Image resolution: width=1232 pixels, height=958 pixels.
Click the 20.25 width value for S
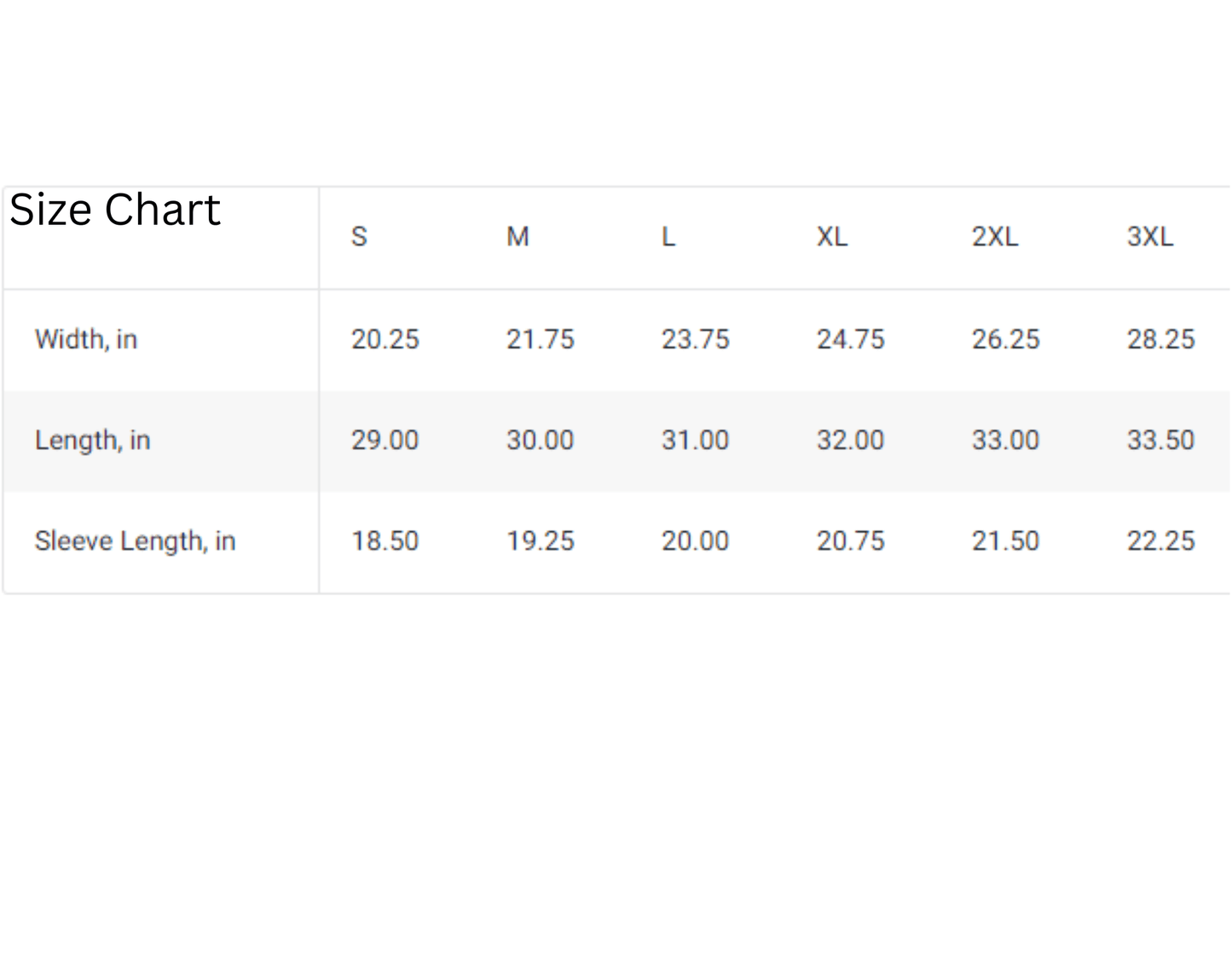(385, 339)
